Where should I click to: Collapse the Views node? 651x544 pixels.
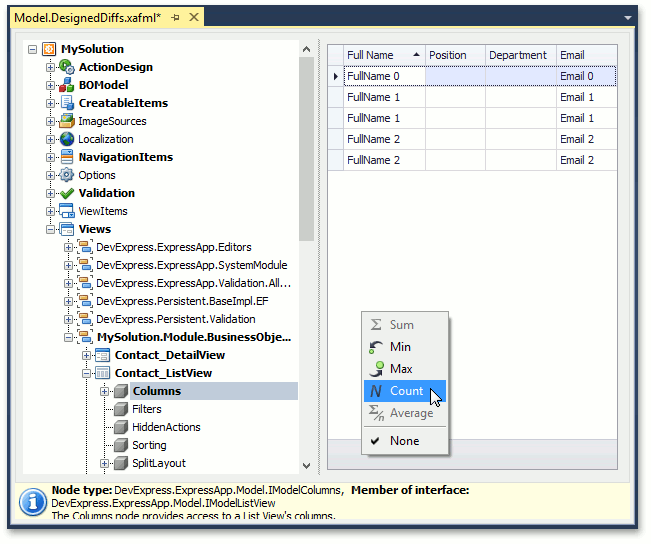coord(50,229)
